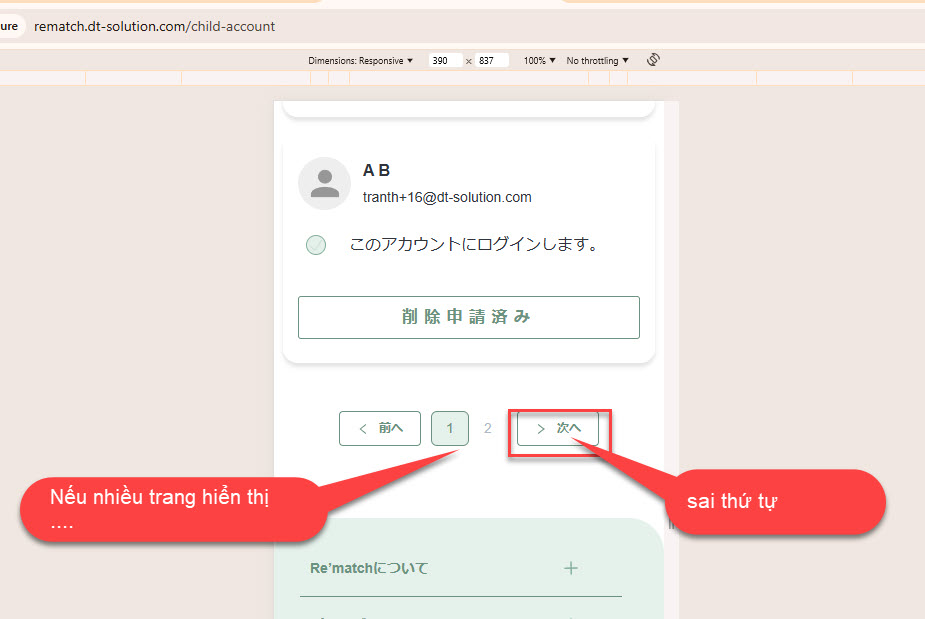Click the tranth+16@dt-solution.com email text
The width and height of the screenshot is (925, 619).
point(447,198)
